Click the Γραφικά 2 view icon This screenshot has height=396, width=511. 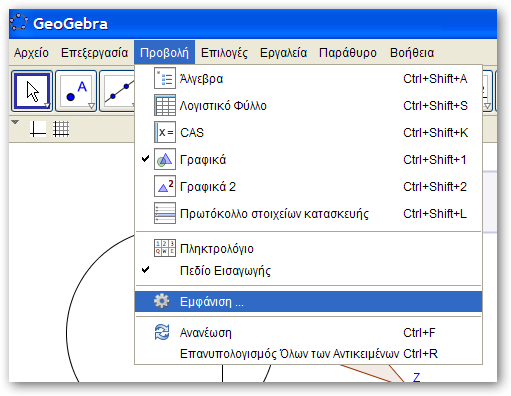pyautogui.click(x=165, y=186)
